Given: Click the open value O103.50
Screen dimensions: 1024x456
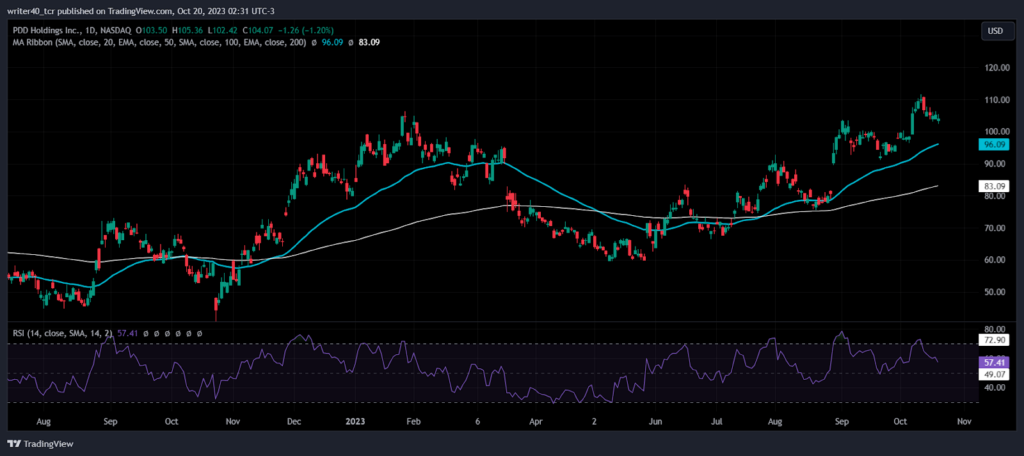Looking at the screenshot, I should pyautogui.click(x=152, y=30).
